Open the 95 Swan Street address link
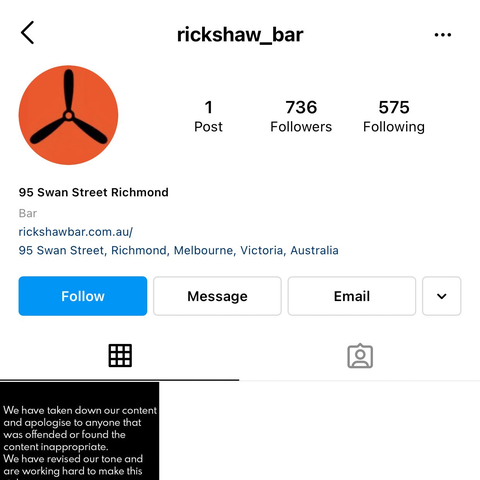The height and width of the screenshot is (480, 480). pos(178,250)
